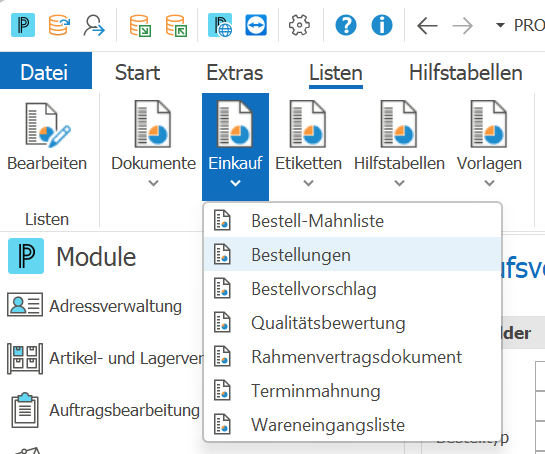Click the Auftragsbearbeitung clipboard icon

tap(25, 410)
